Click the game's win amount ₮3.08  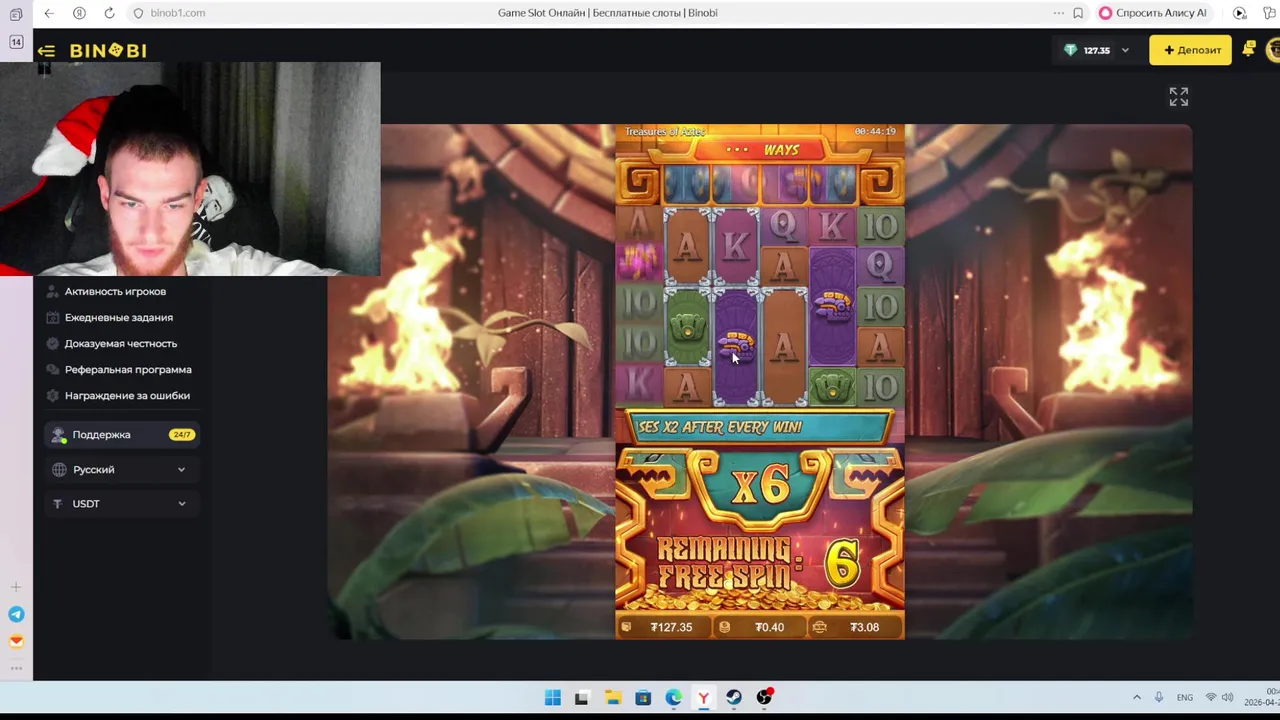pos(856,627)
